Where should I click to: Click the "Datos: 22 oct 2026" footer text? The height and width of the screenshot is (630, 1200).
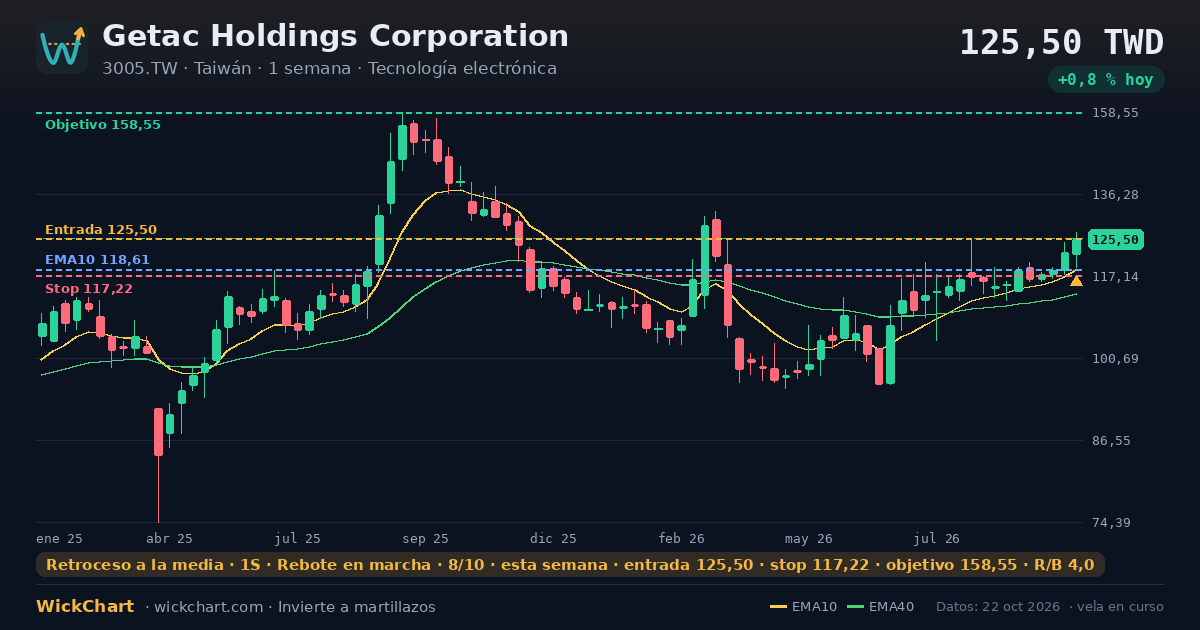(x=997, y=607)
